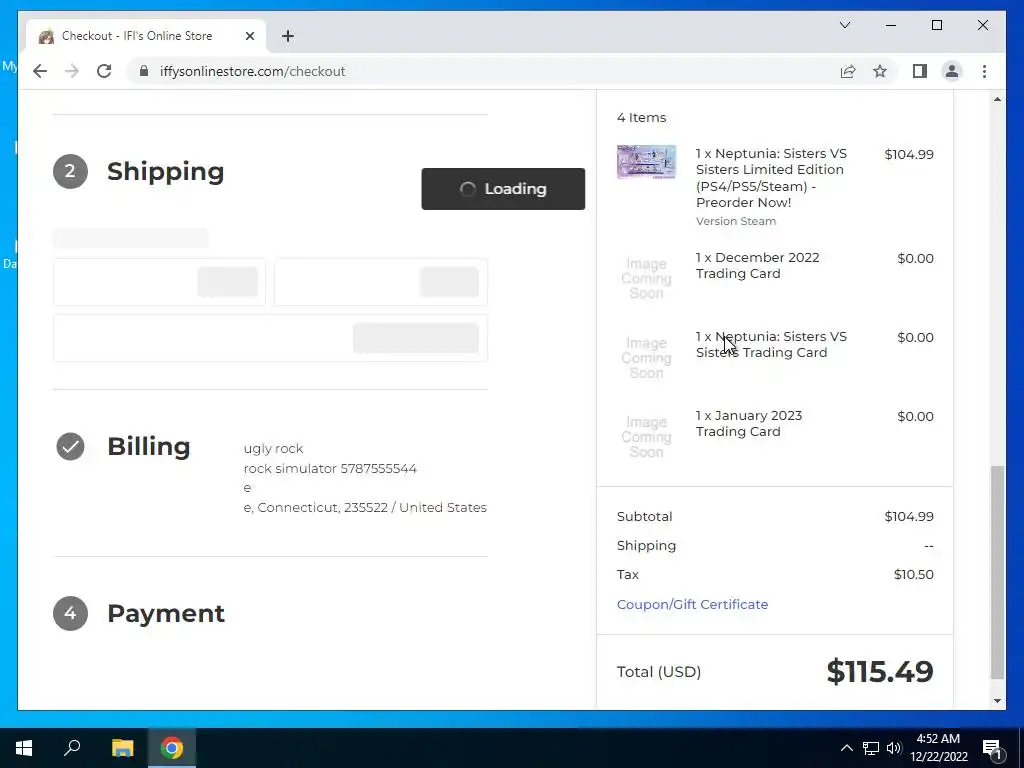Click the '1 x January 2023 Trading Card' item
Image resolution: width=1024 pixels, height=768 pixels.
[x=748, y=423]
